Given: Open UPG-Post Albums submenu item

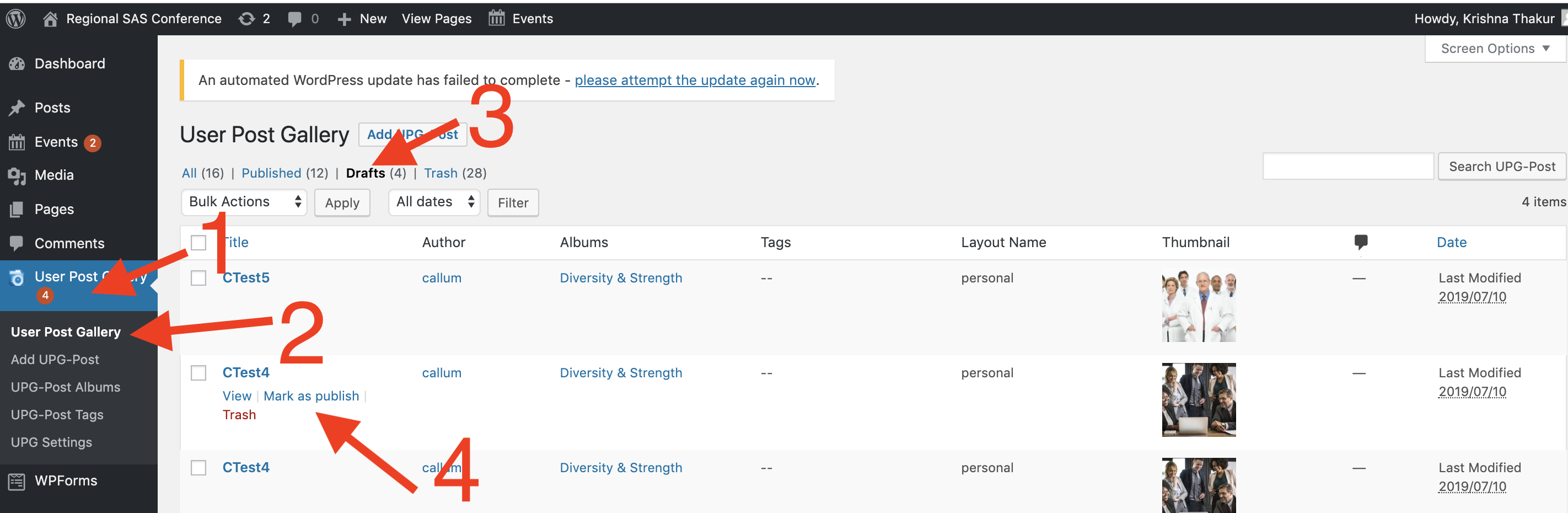Looking at the screenshot, I should (66, 387).
